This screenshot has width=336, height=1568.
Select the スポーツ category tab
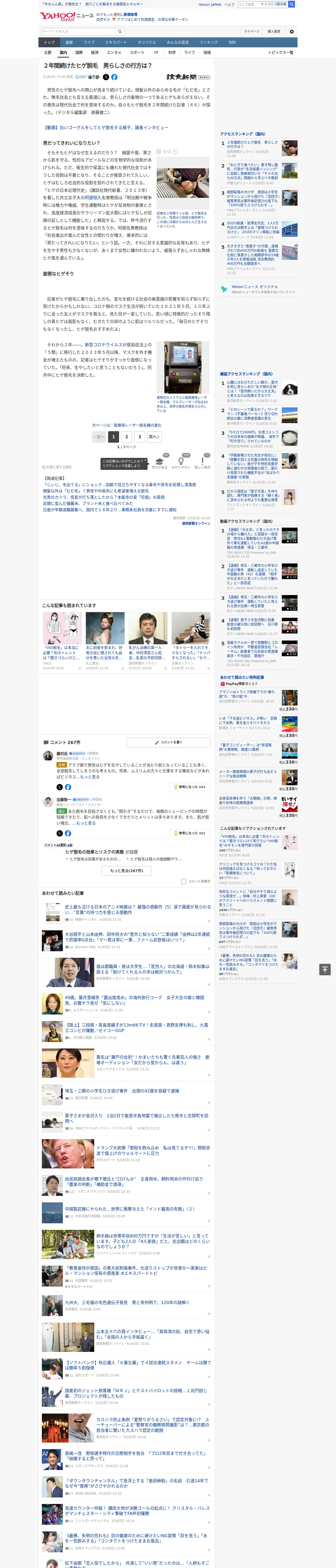tap(137, 52)
